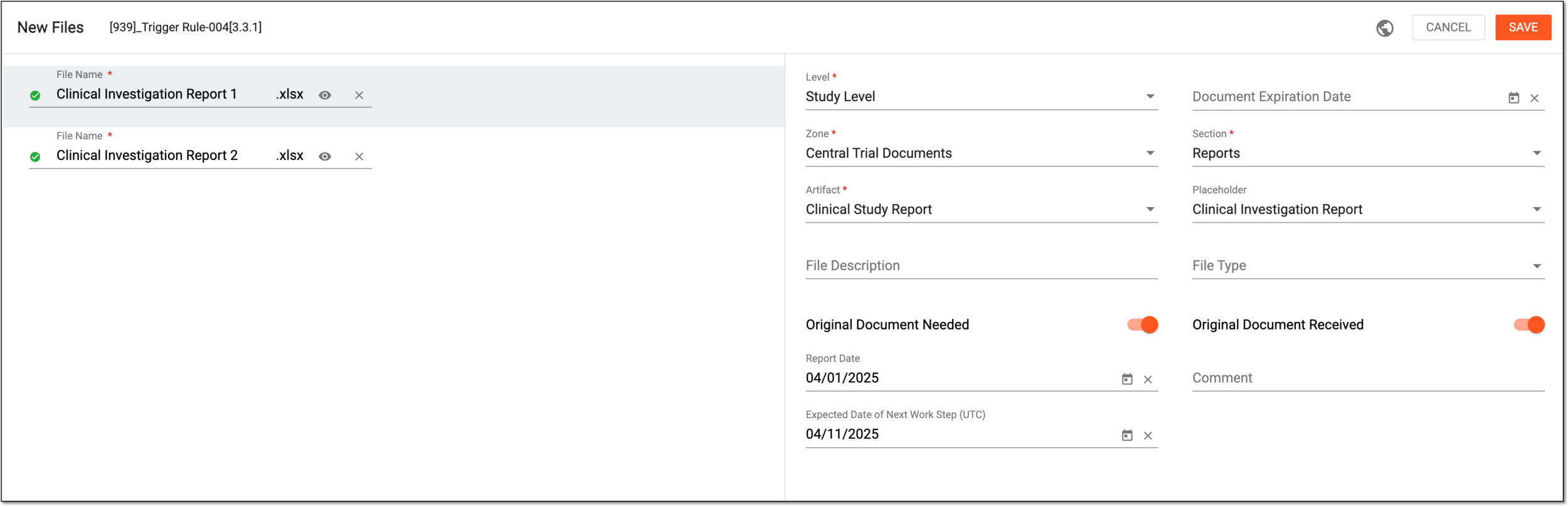Screen dimensions: 1568x506
Task: Click the File Description input field
Action: click(x=982, y=266)
